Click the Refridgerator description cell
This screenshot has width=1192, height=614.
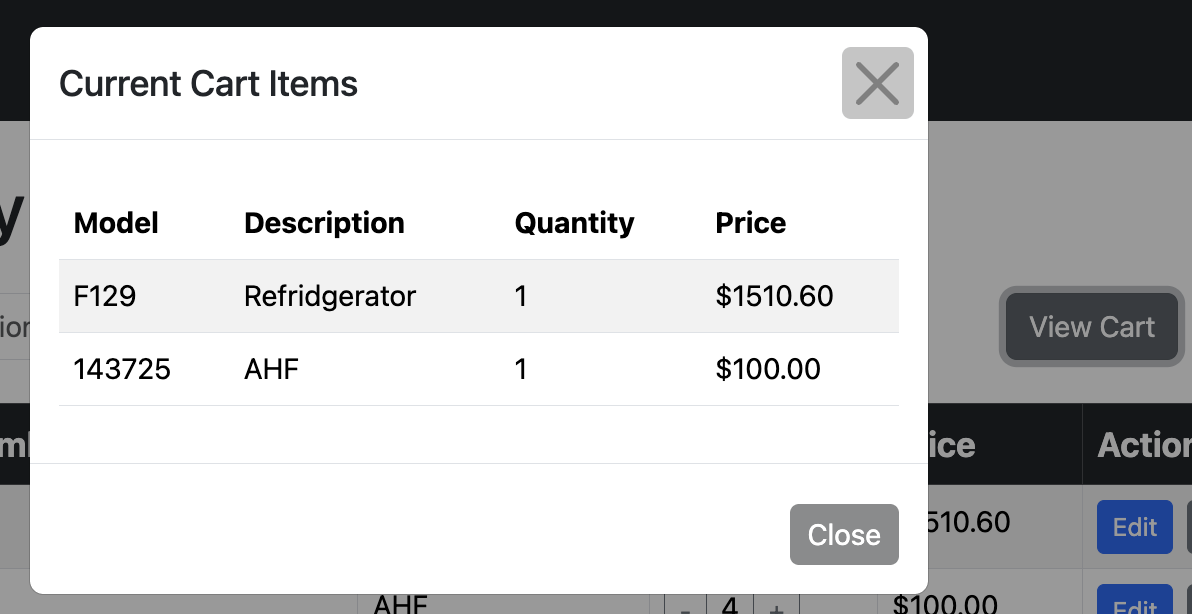click(330, 296)
